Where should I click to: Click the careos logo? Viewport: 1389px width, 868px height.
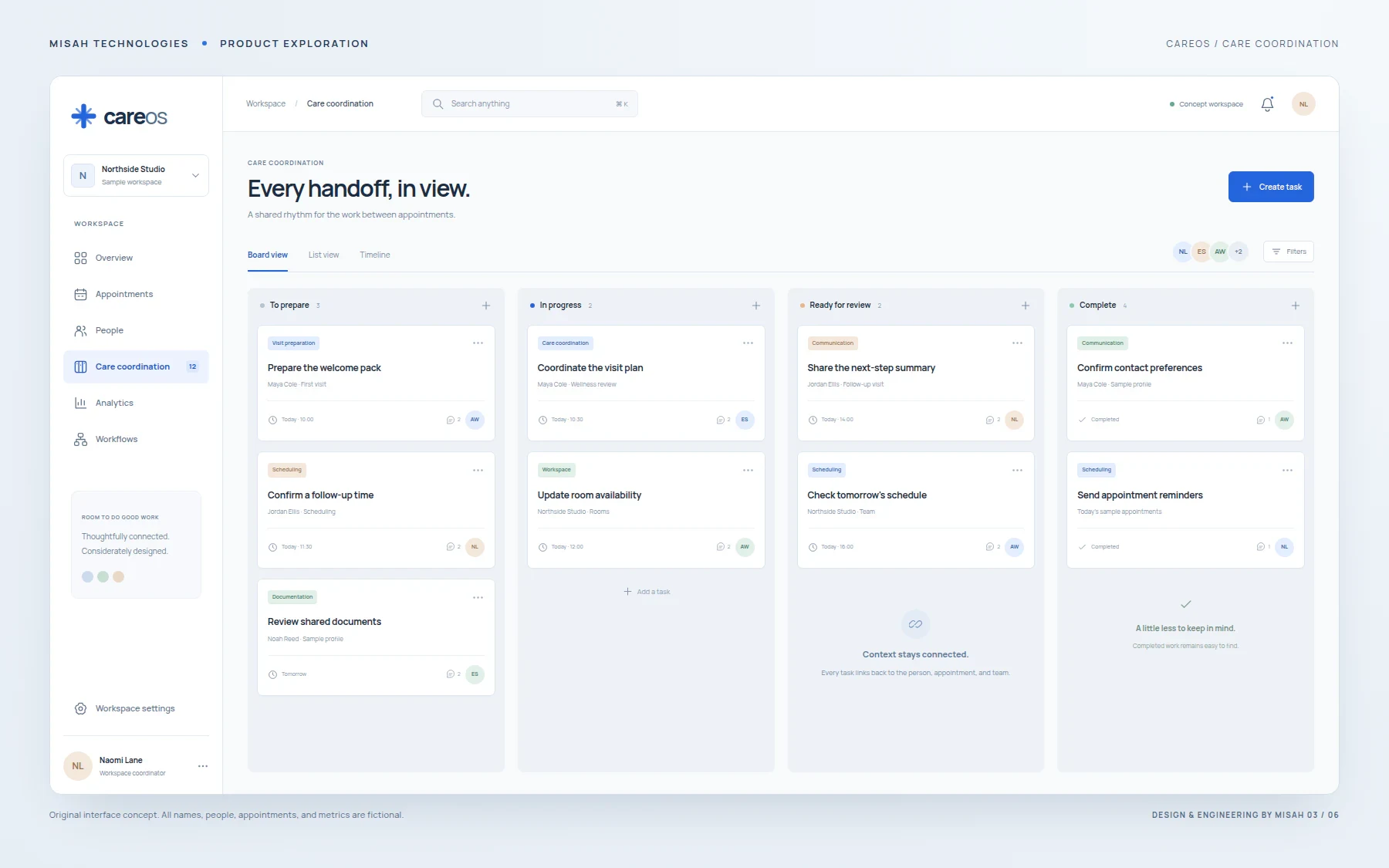coord(120,117)
